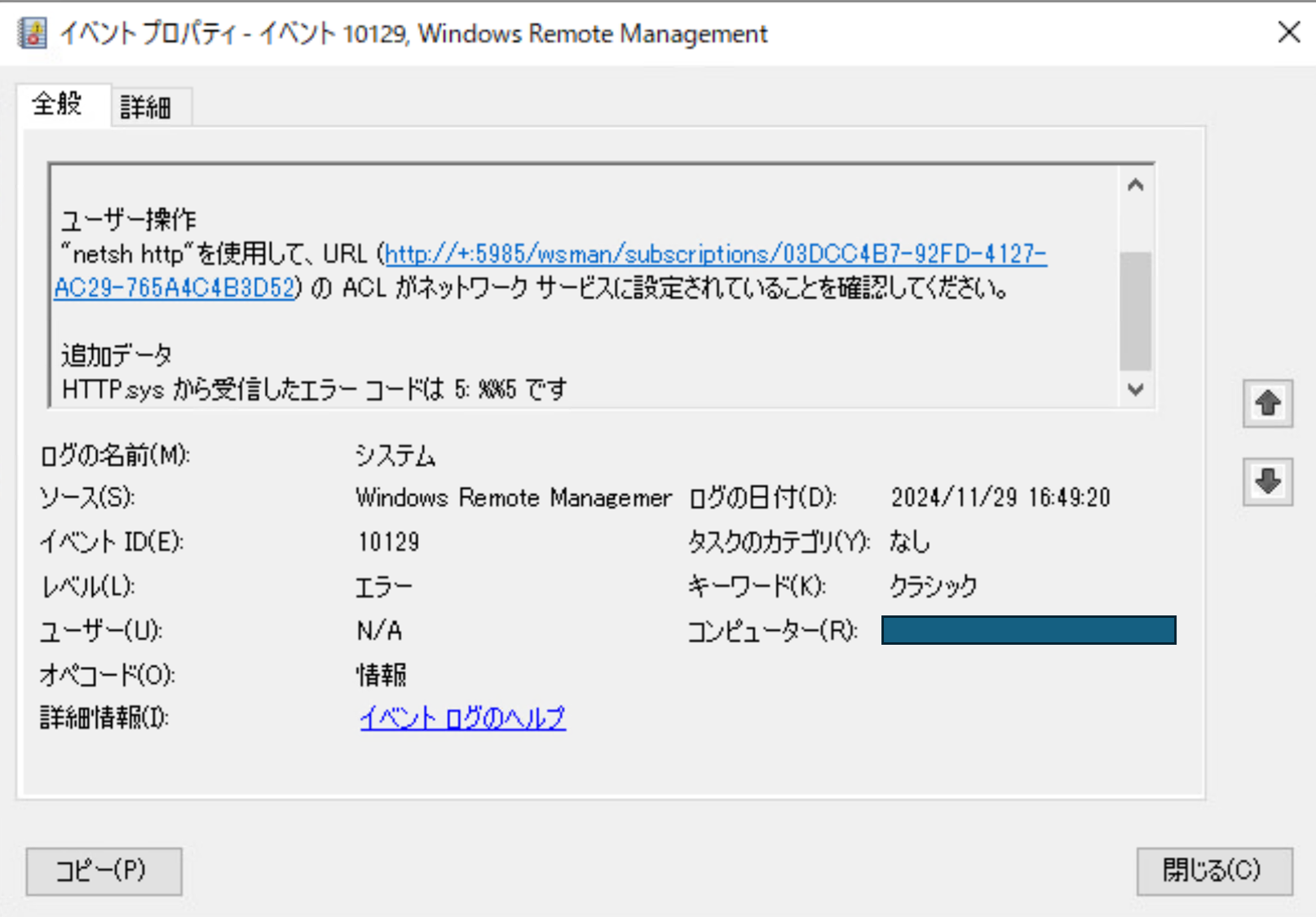Click the next event down-arrow button
This screenshot has height=917, width=1316.
click(x=1267, y=482)
